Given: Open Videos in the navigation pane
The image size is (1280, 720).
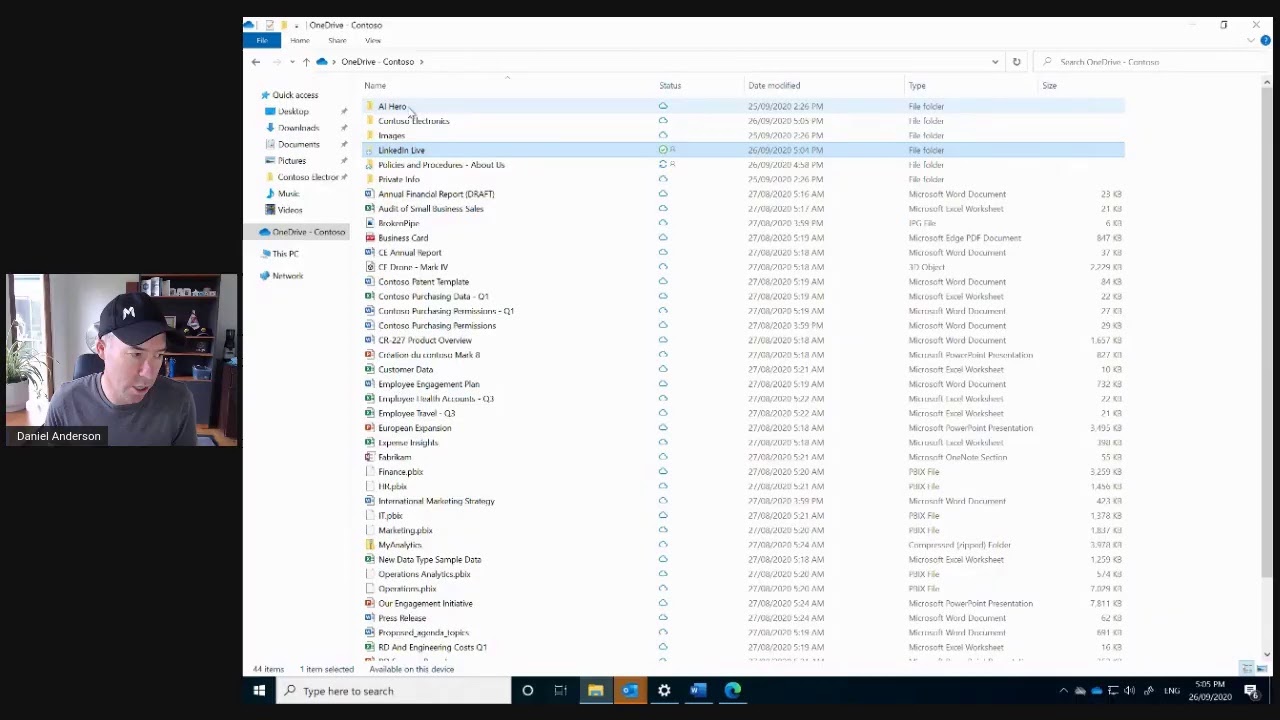Looking at the screenshot, I should pyautogui.click(x=289, y=210).
